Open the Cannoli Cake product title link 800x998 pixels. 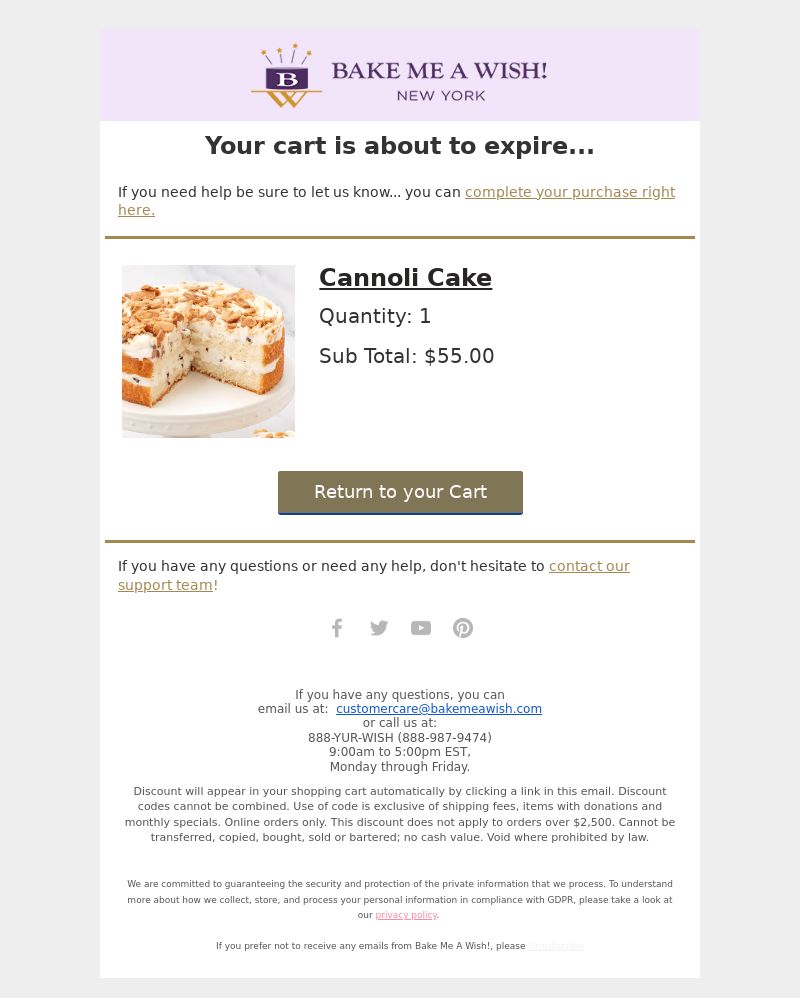click(405, 278)
